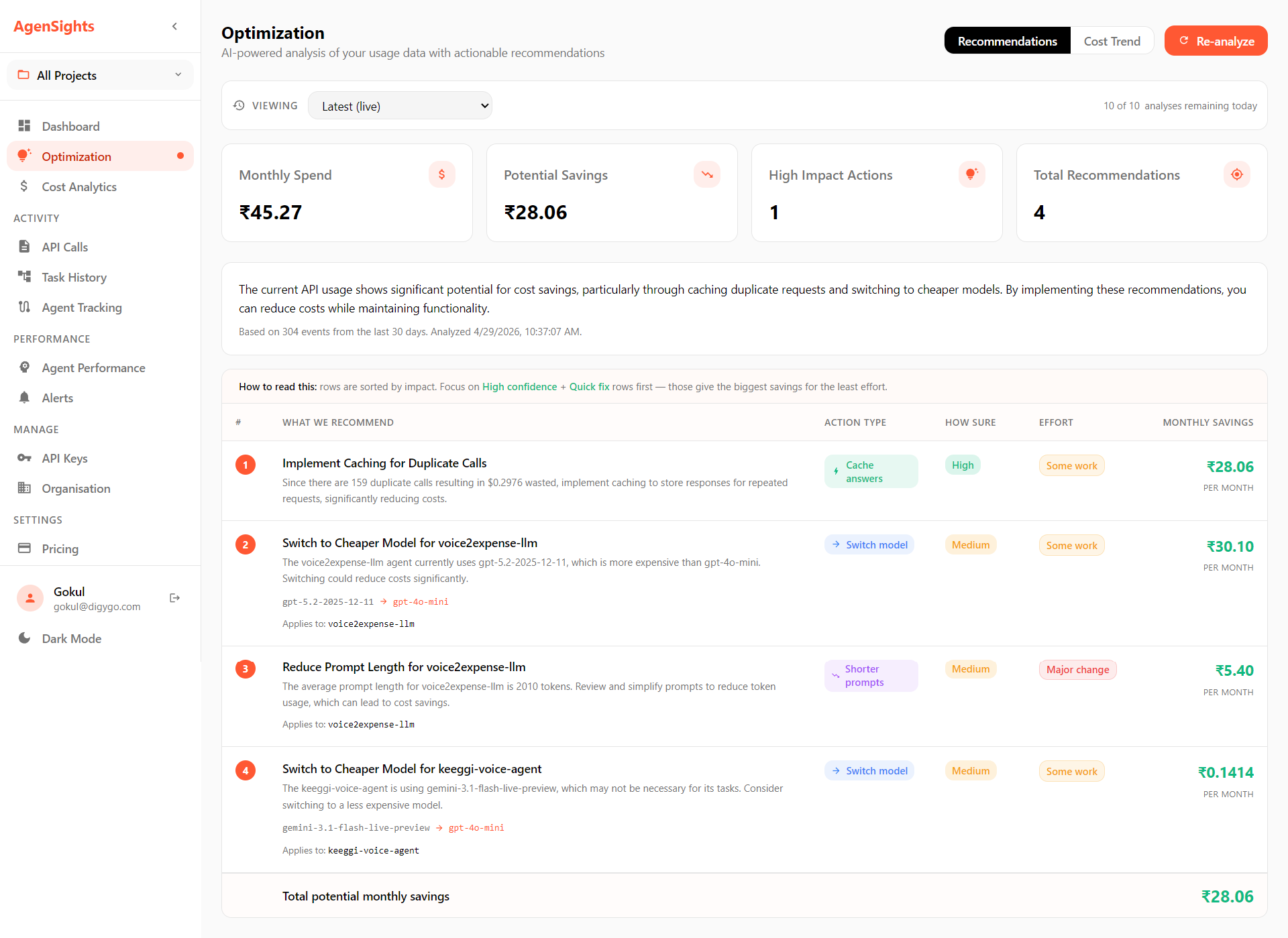Open Alerts via the bell icon
Screen dimensions: 1288x938
coord(25,398)
